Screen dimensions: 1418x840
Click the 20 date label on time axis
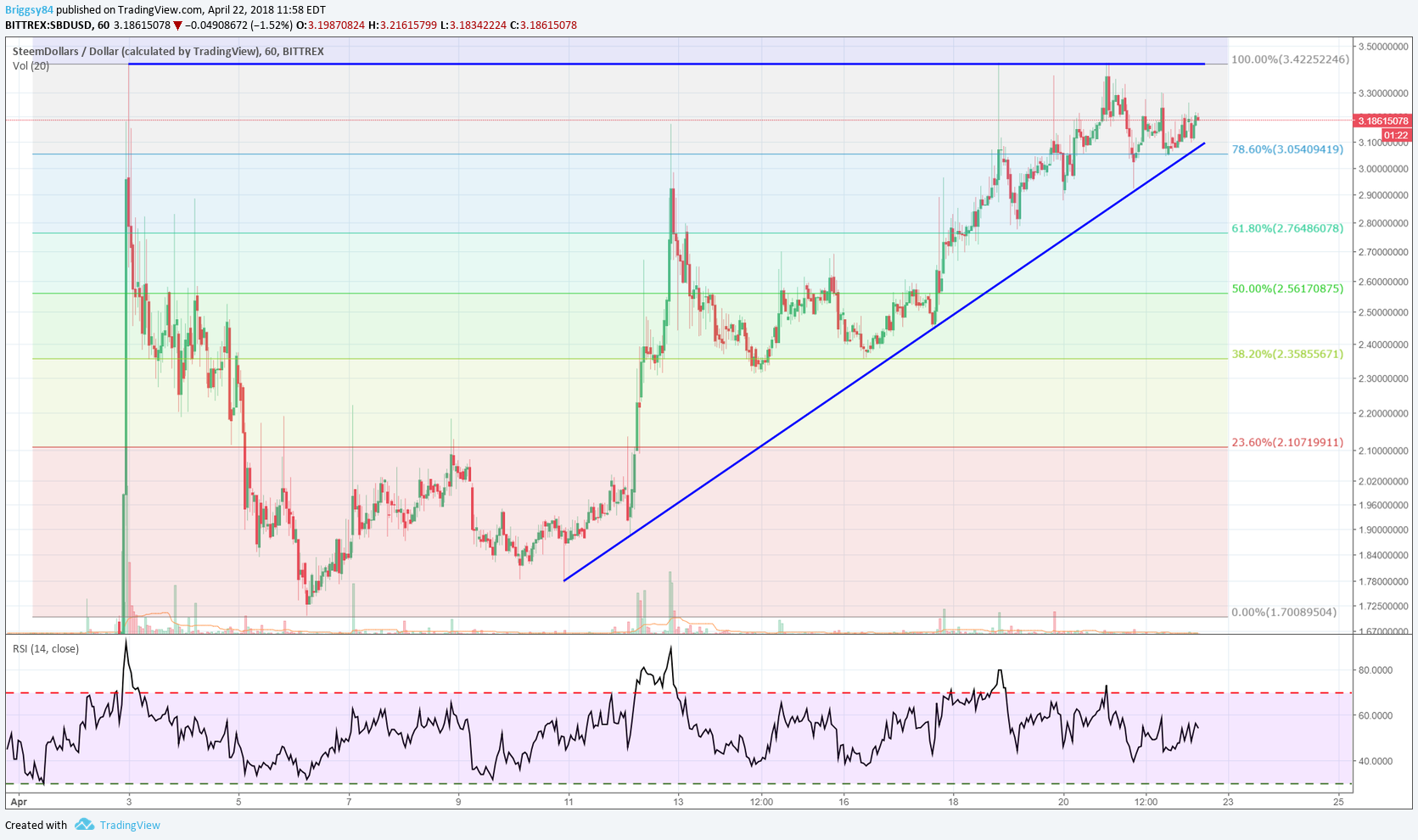pos(1063,802)
